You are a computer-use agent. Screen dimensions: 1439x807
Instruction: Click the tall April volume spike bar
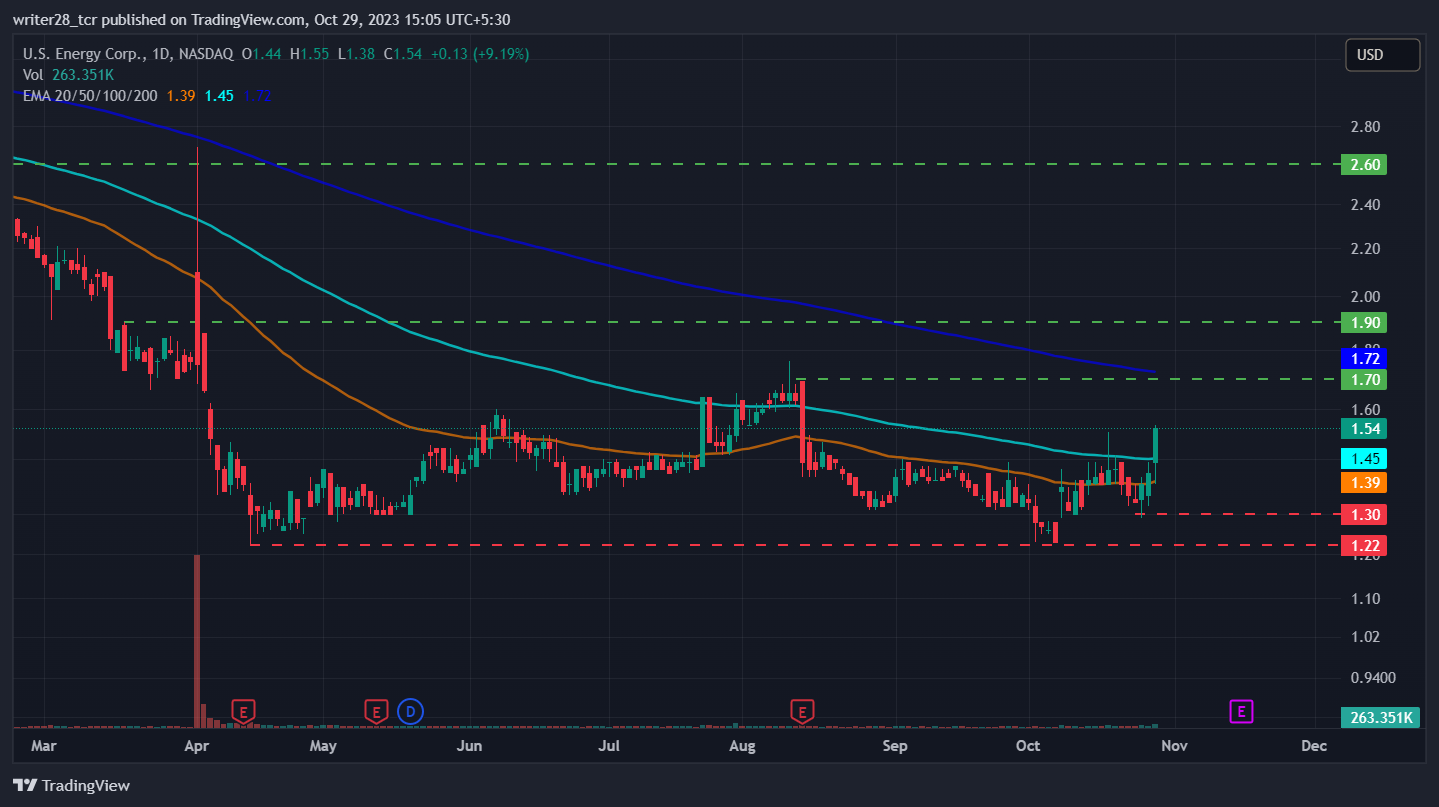tap(197, 640)
